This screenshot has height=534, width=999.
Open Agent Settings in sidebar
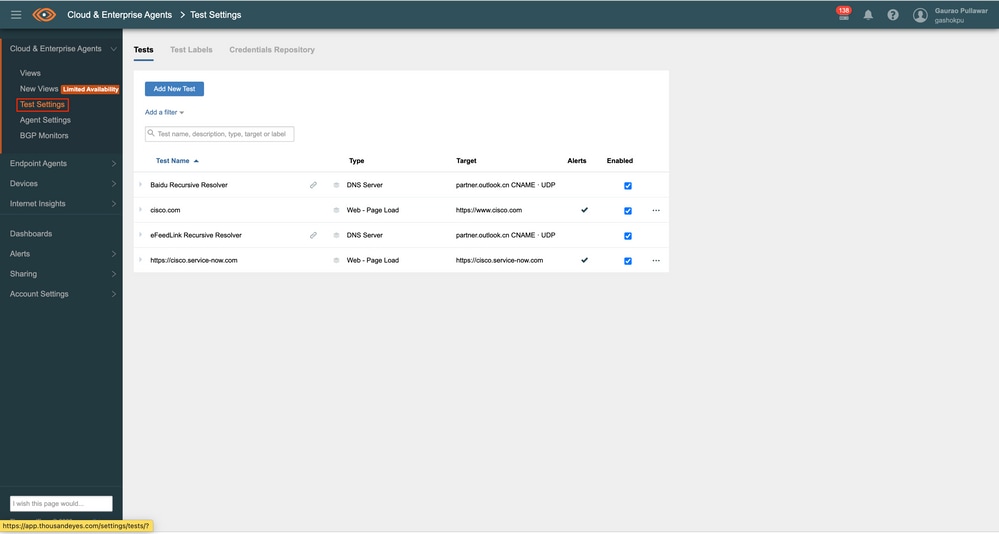45,120
